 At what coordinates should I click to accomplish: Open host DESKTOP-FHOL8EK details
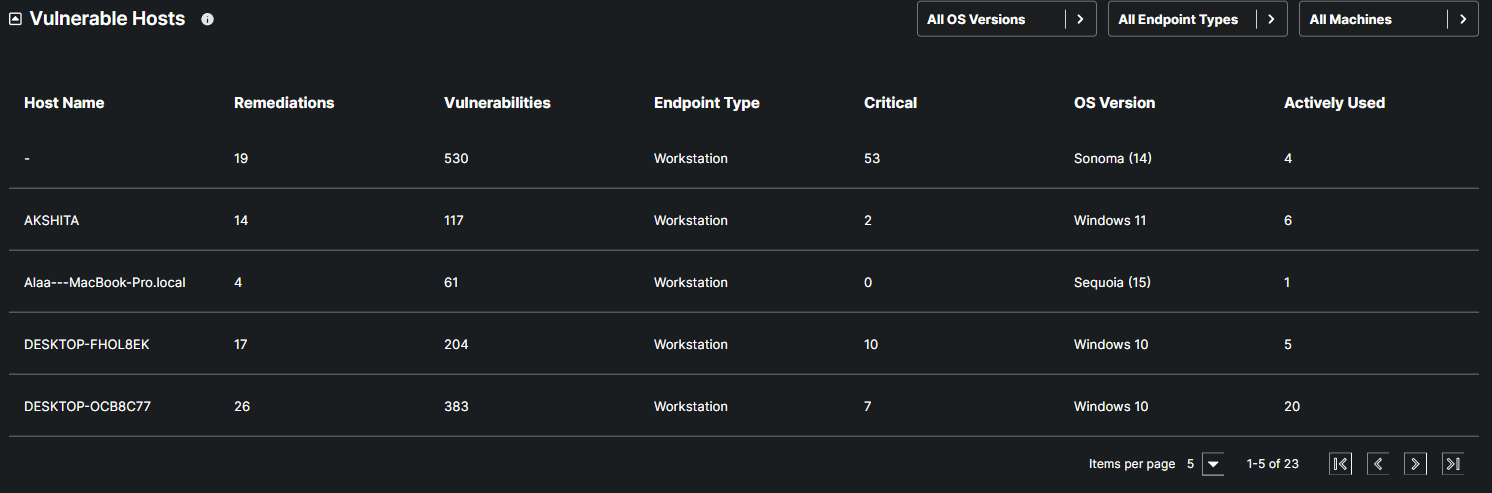[87, 345]
